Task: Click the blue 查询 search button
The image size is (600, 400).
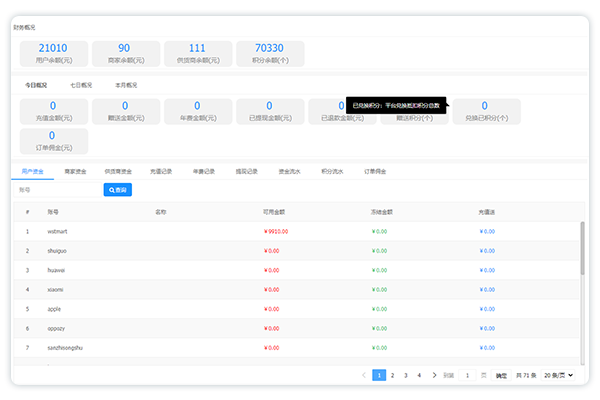Action: (x=117, y=189)
